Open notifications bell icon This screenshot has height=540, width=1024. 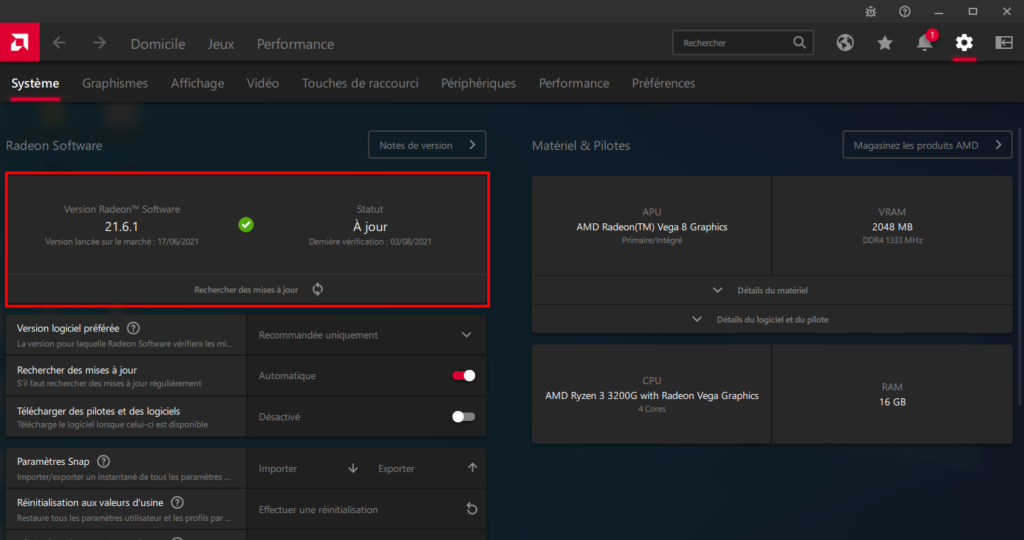point(925,42)
